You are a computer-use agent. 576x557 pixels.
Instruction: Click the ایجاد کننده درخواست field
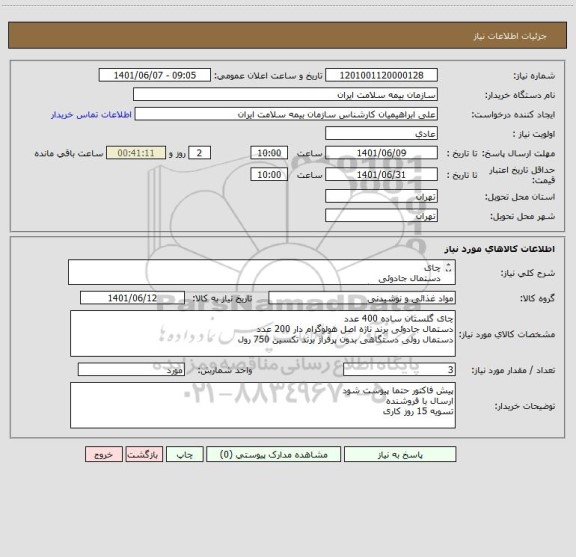[286, 114]
